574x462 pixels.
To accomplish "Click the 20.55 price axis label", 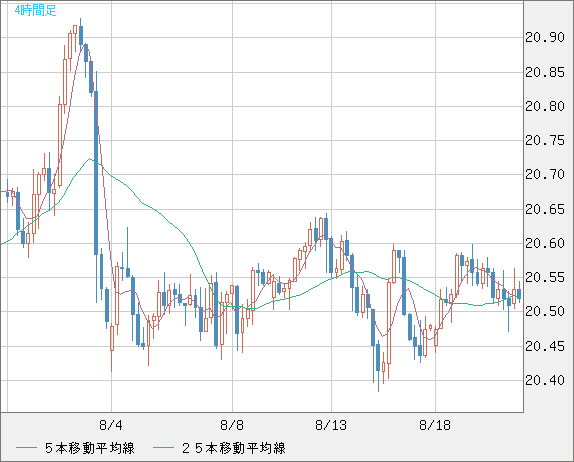I will click(x=545, y=277).
